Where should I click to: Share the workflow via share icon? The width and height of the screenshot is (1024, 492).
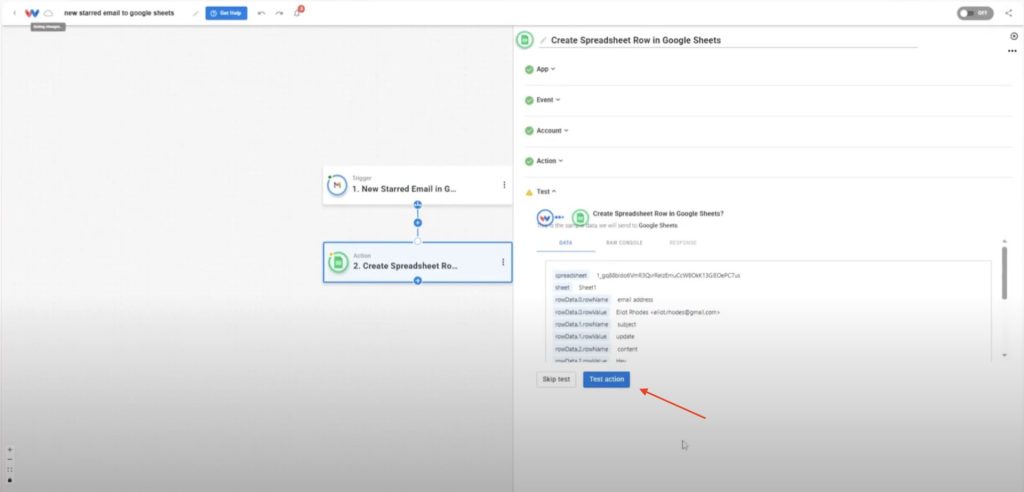point(1008,13)
